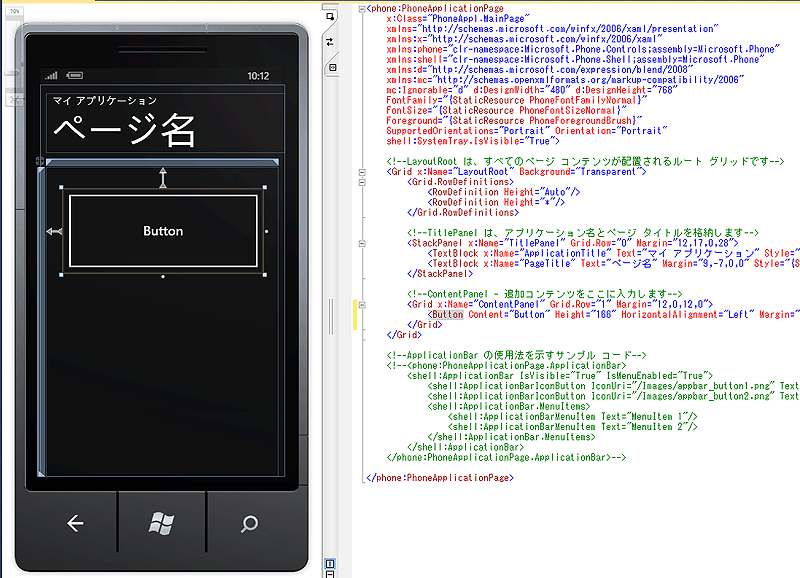Click the 70% zoom level box
This screenshot has width=800, height=578.
tap(14, 11)
